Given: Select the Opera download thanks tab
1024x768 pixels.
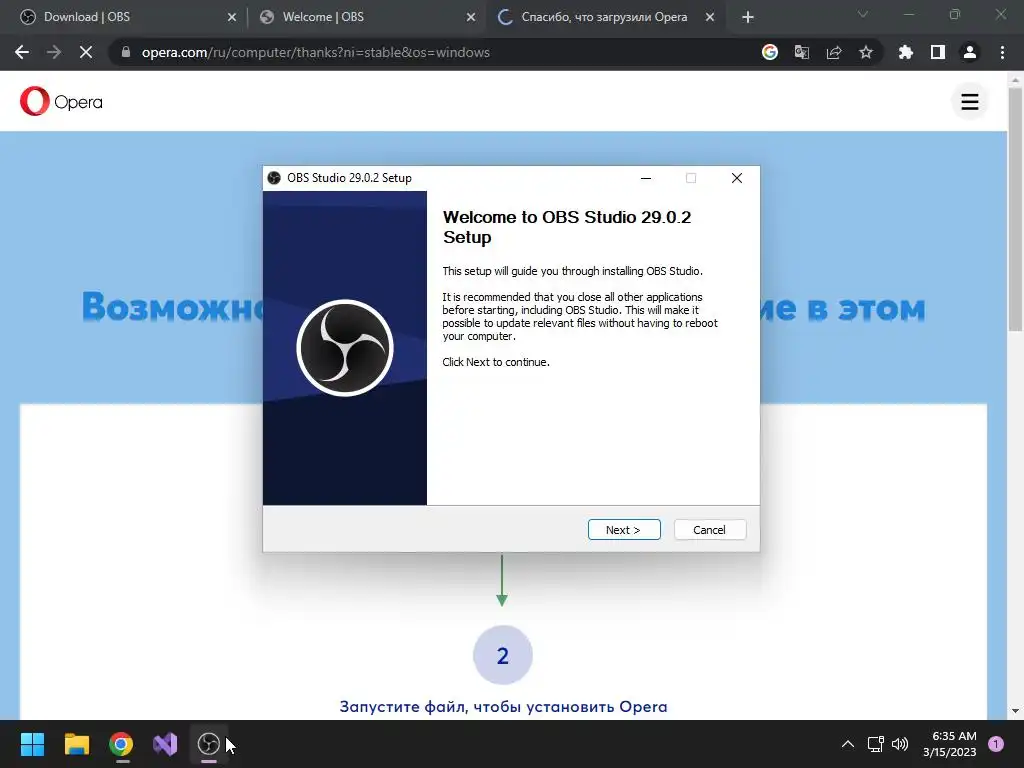Looking at the screenshot, I should coord(604,17).
